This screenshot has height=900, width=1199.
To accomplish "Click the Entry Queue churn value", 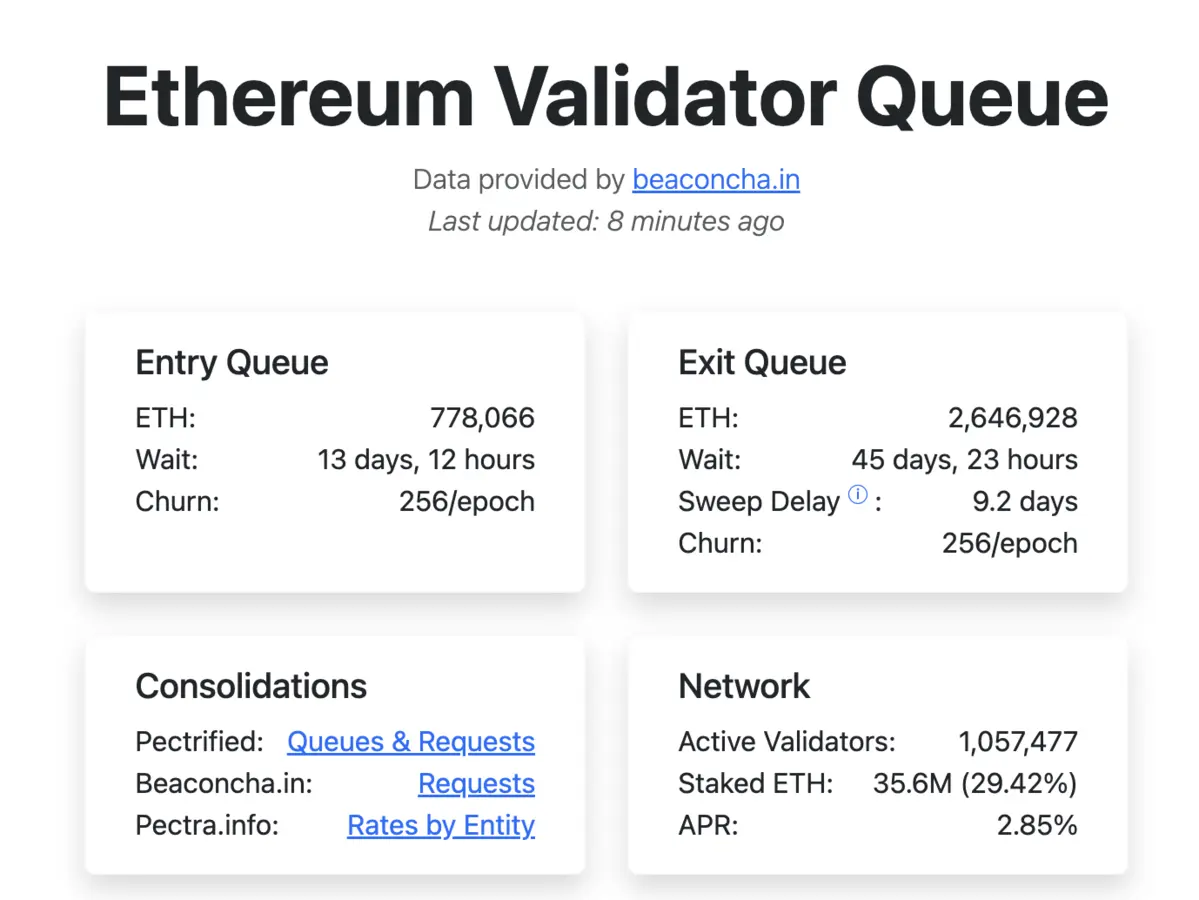I will coord(466,502).
